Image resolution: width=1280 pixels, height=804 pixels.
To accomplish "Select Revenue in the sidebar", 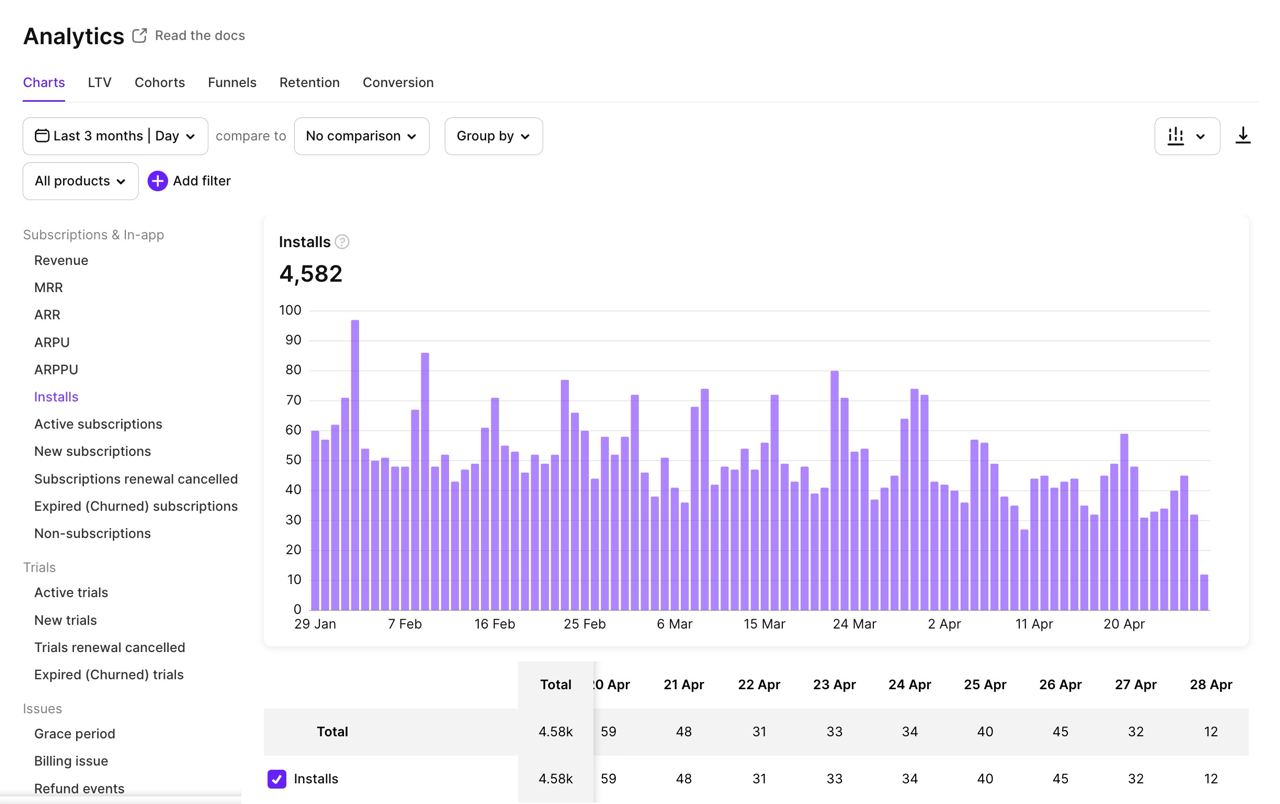I will [61, 260].
